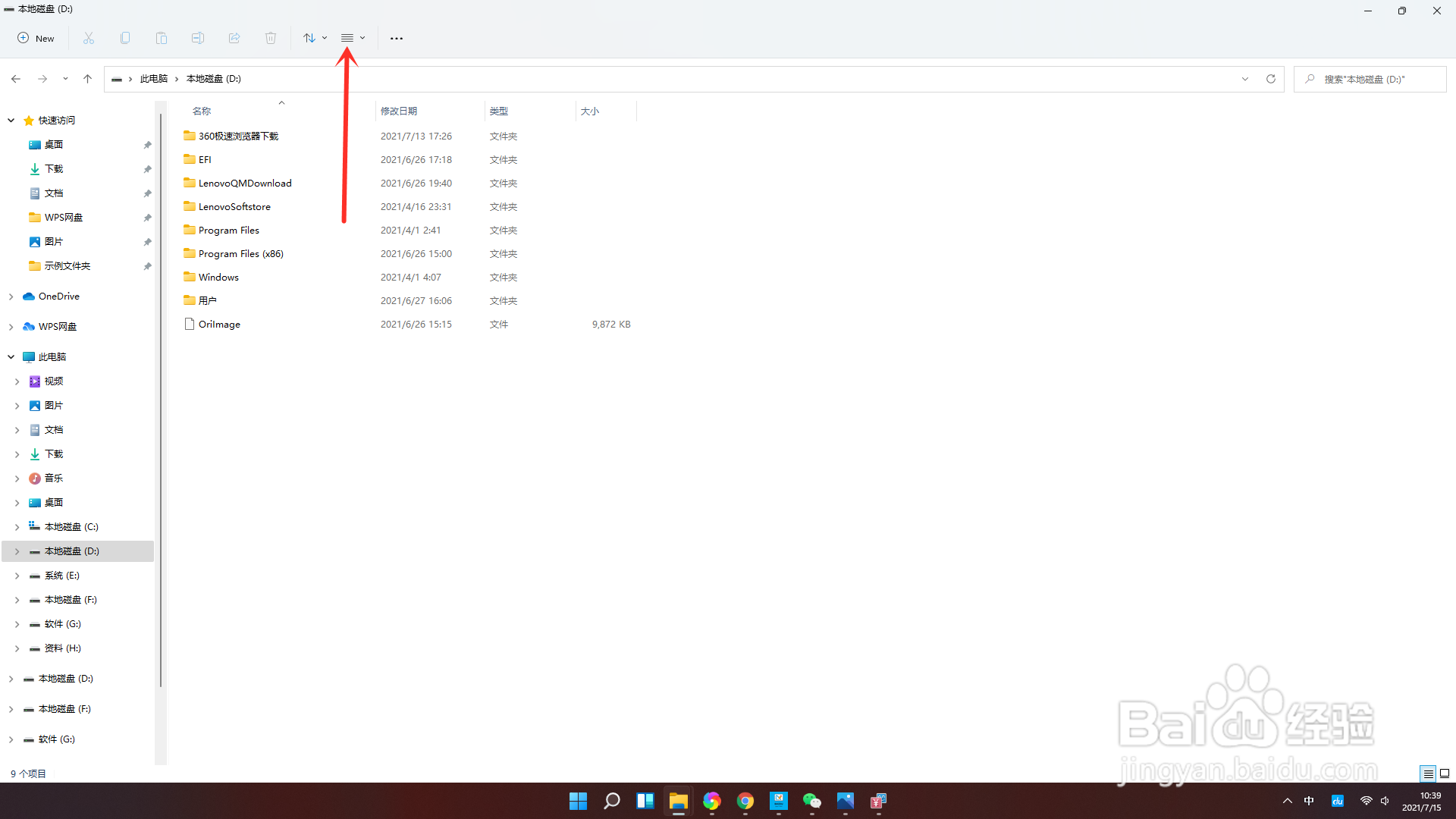Sort by 修改日期 column header
1456x819 pixels.
[x=399, y=111]
